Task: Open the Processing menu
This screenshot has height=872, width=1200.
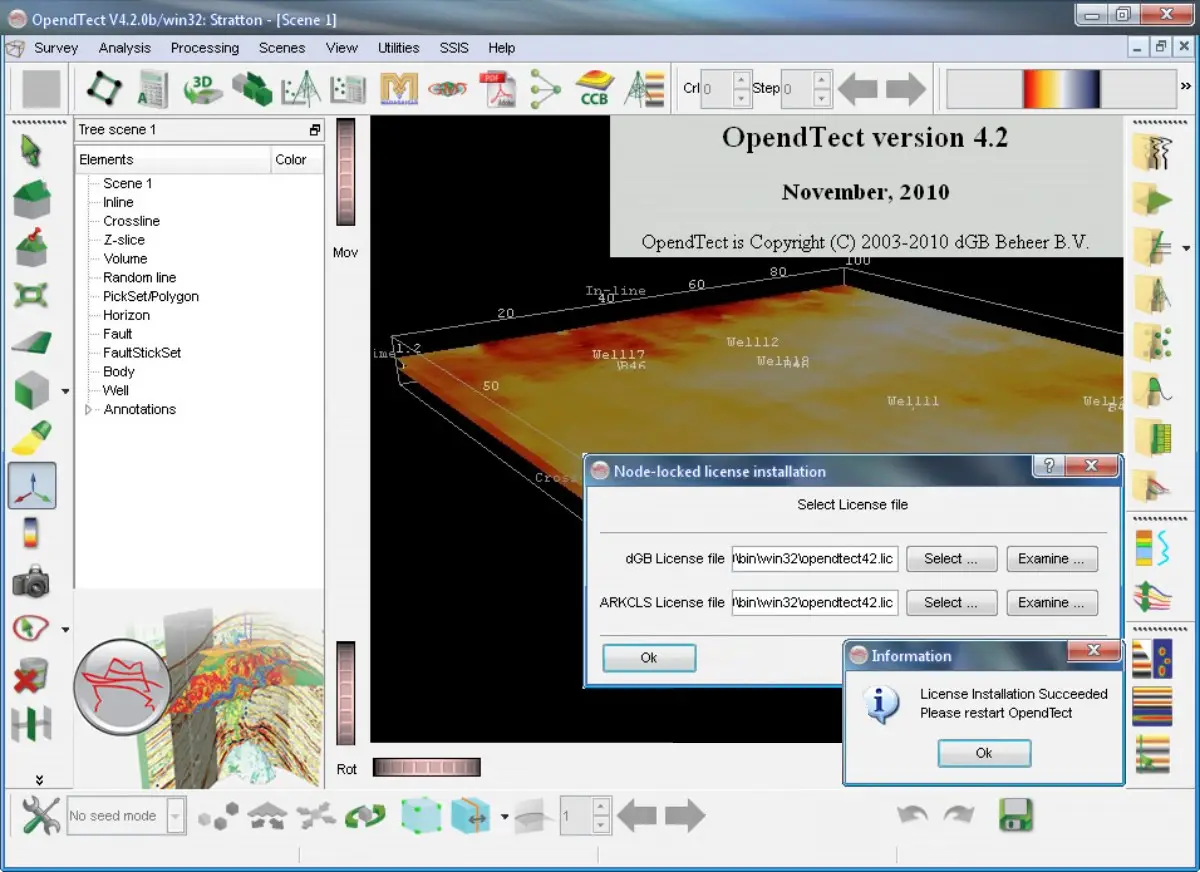Action: (205, 48)
